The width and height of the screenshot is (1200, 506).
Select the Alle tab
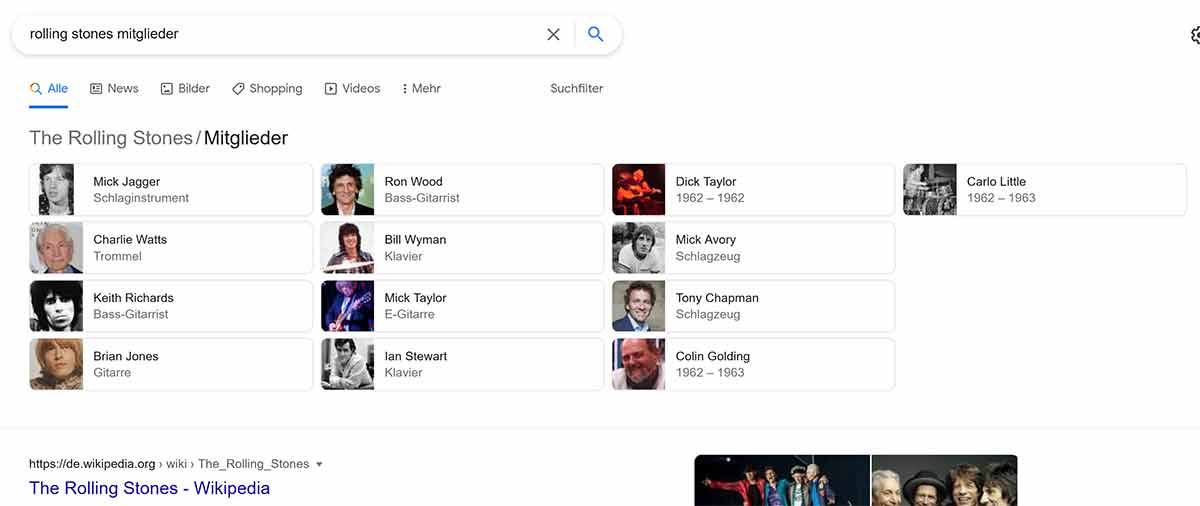tap(49, 88)
